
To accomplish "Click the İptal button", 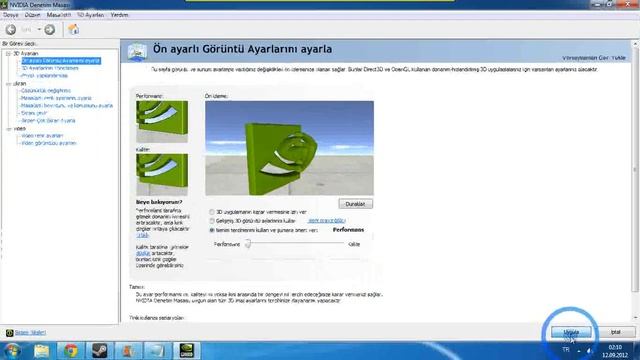I will (x=616, y=332).
